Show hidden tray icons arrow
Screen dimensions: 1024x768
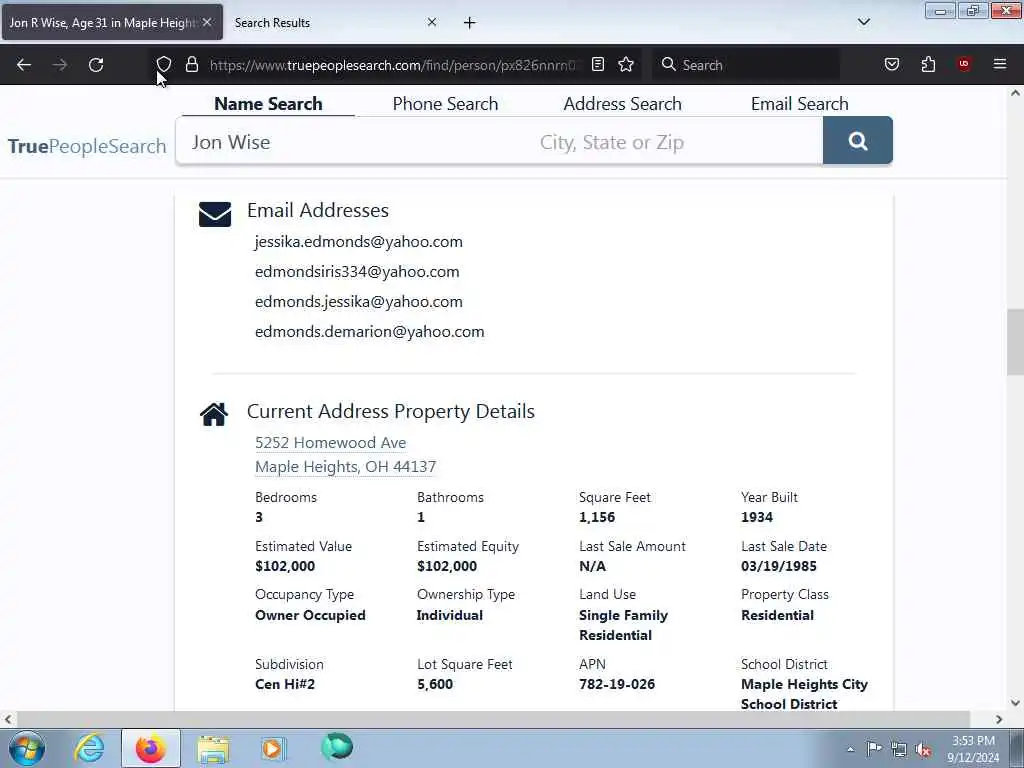coord(850,750)
